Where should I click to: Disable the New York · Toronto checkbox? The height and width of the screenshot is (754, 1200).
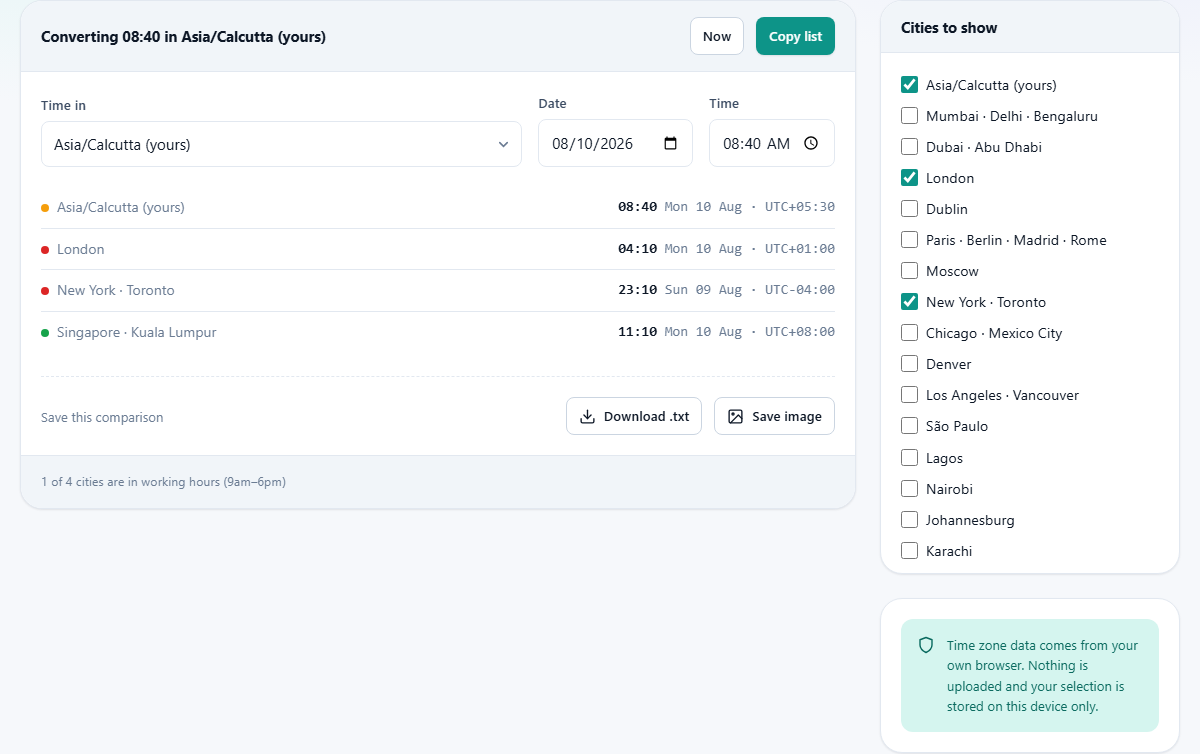(909, 302)
